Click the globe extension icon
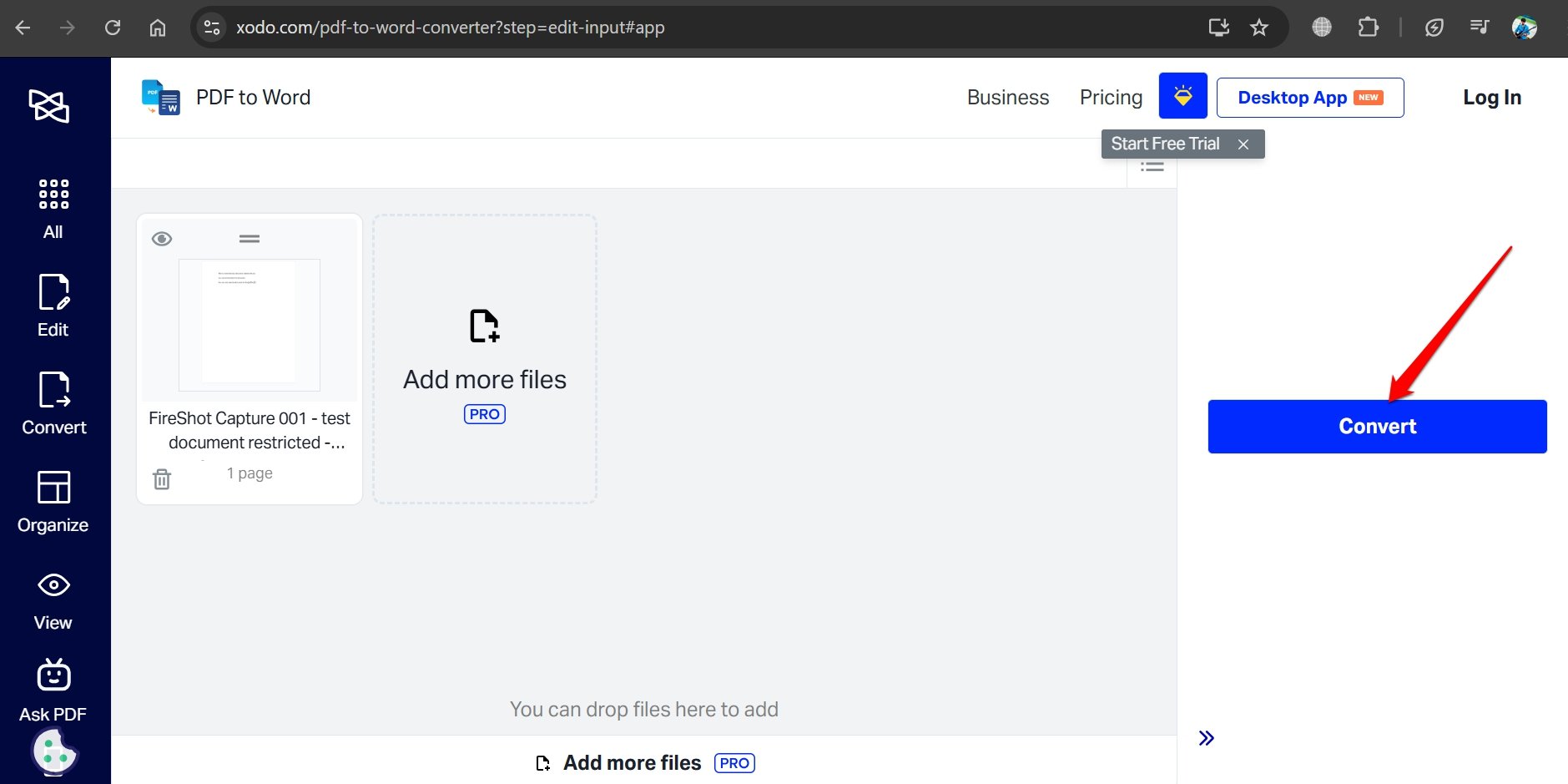 (x=1322, y=28)
